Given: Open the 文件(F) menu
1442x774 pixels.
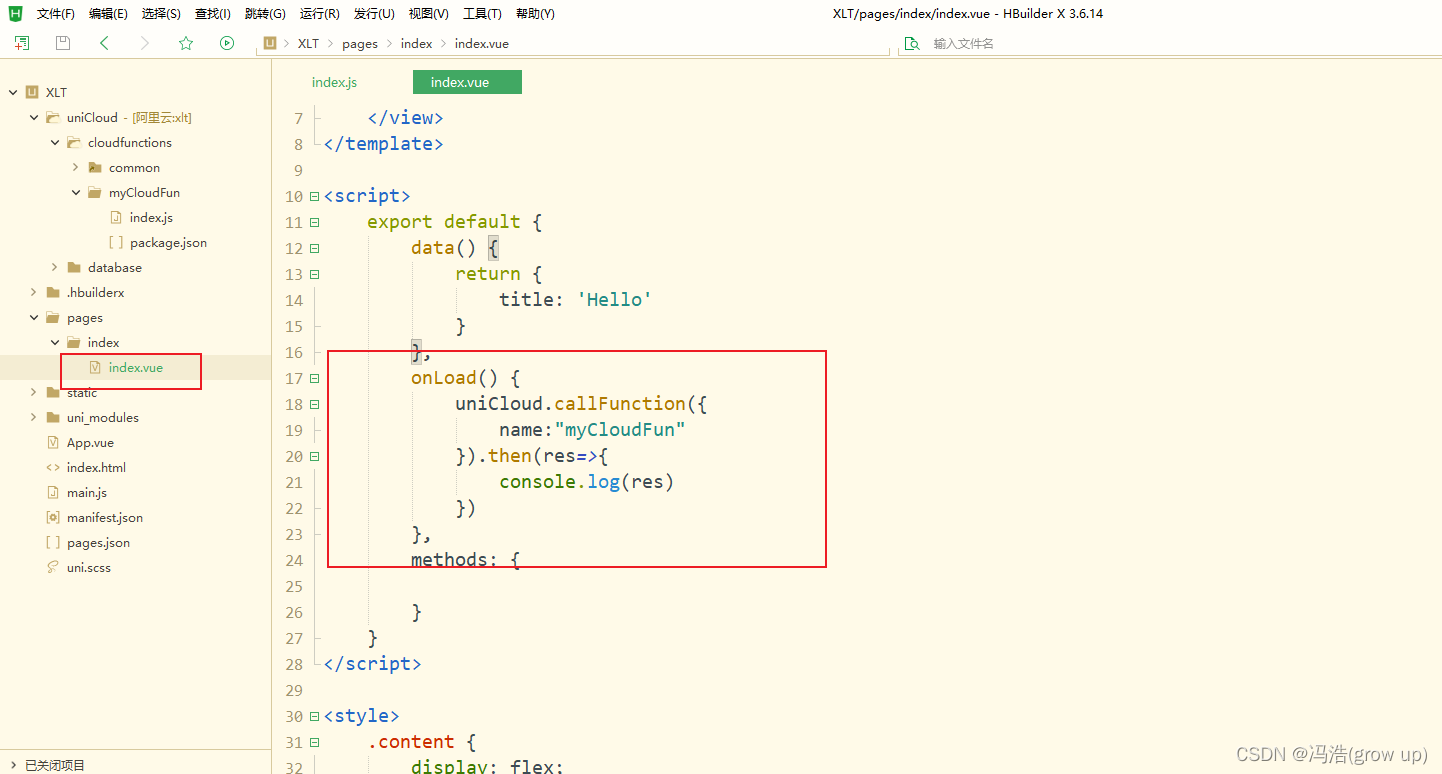Looking at the screenshot, I should pos(56,14).
